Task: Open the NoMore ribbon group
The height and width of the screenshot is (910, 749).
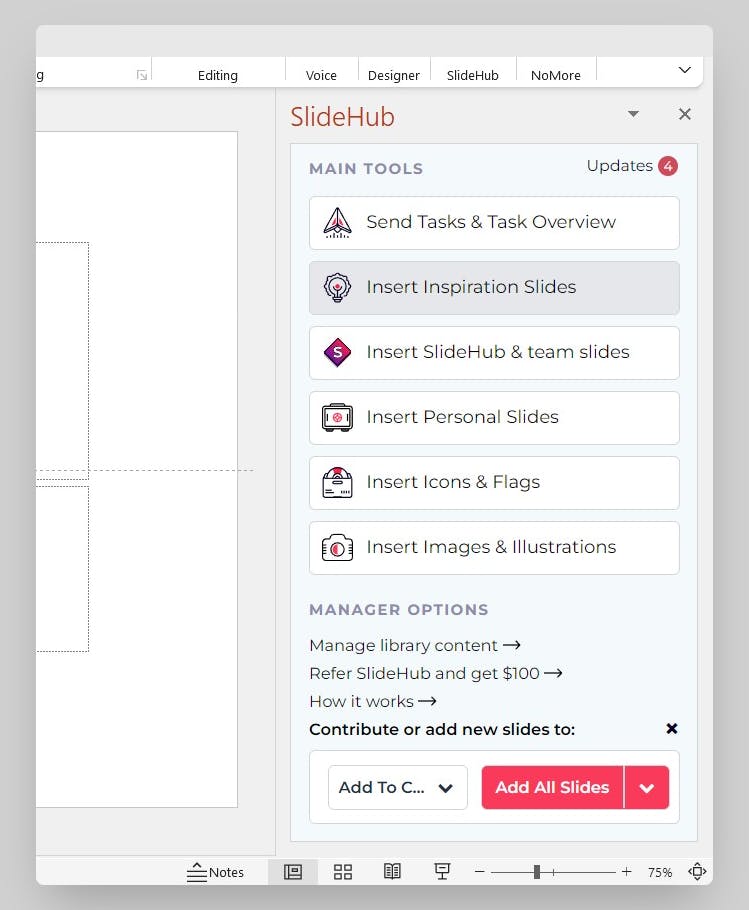Action: 556,75
